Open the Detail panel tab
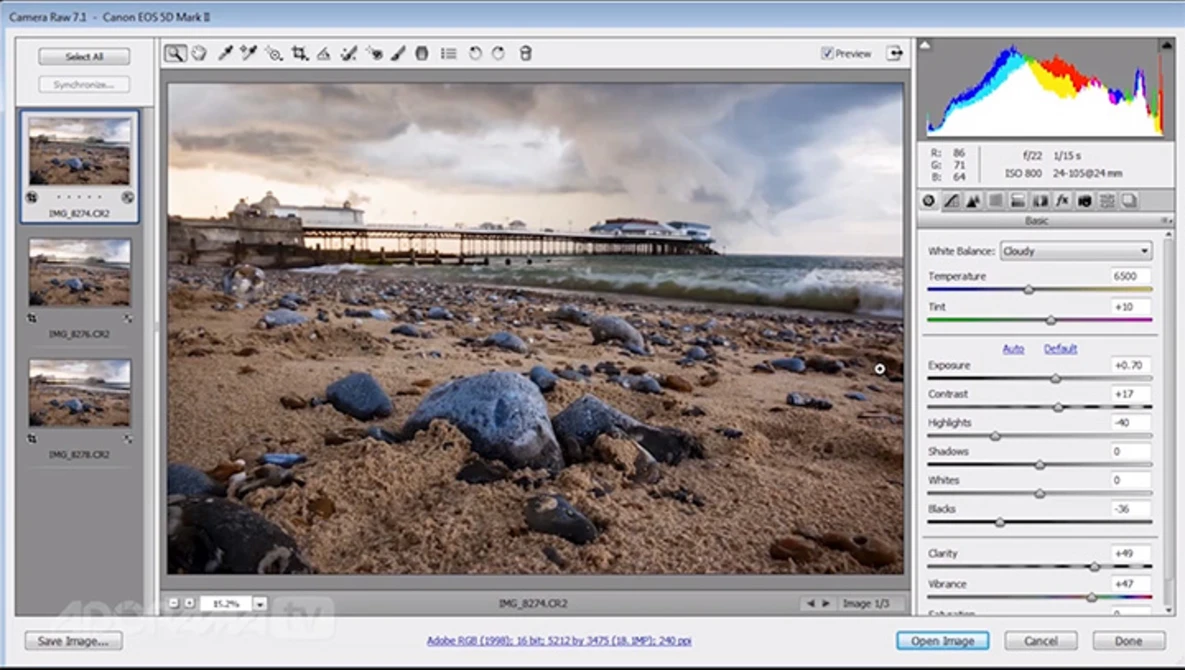The width and height of the screenshot is (1185, 670). pos(973,201)
